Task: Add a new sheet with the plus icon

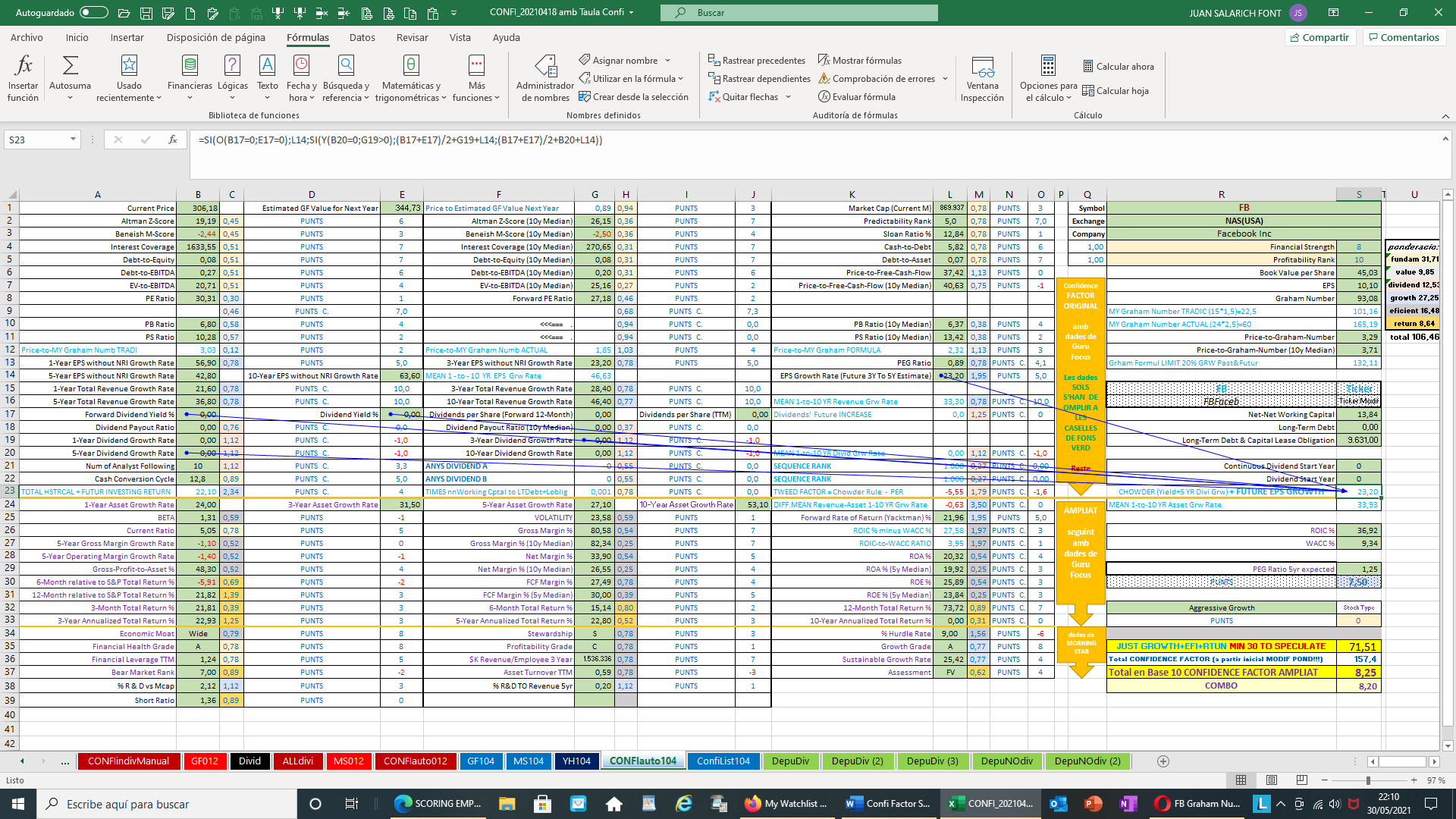Action: pyautogui.click(x=1163, y=761)
